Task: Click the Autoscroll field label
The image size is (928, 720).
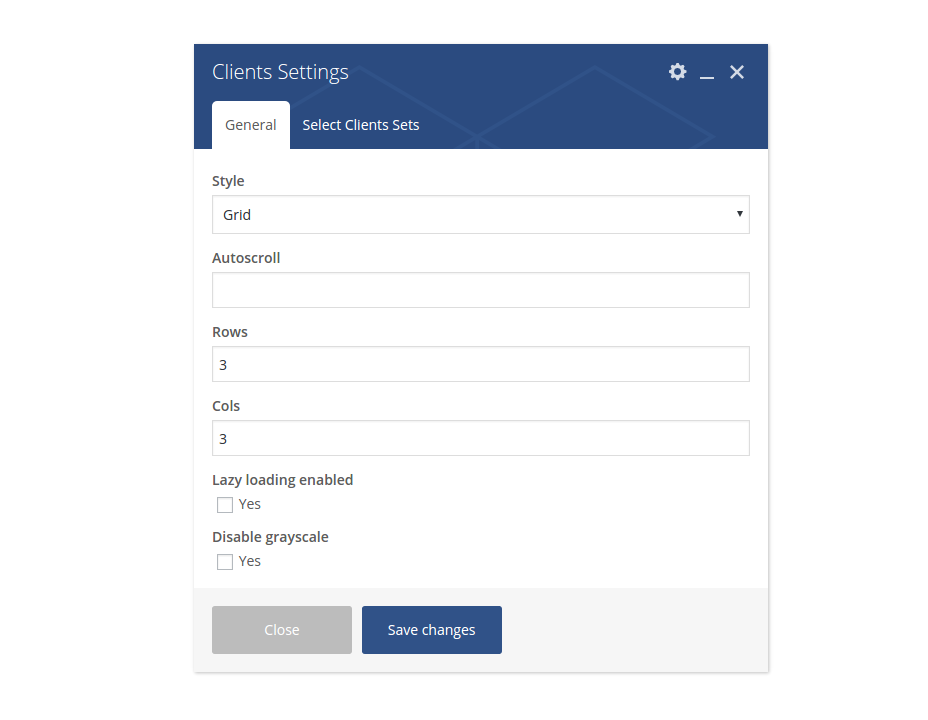Action: (246, 258)
